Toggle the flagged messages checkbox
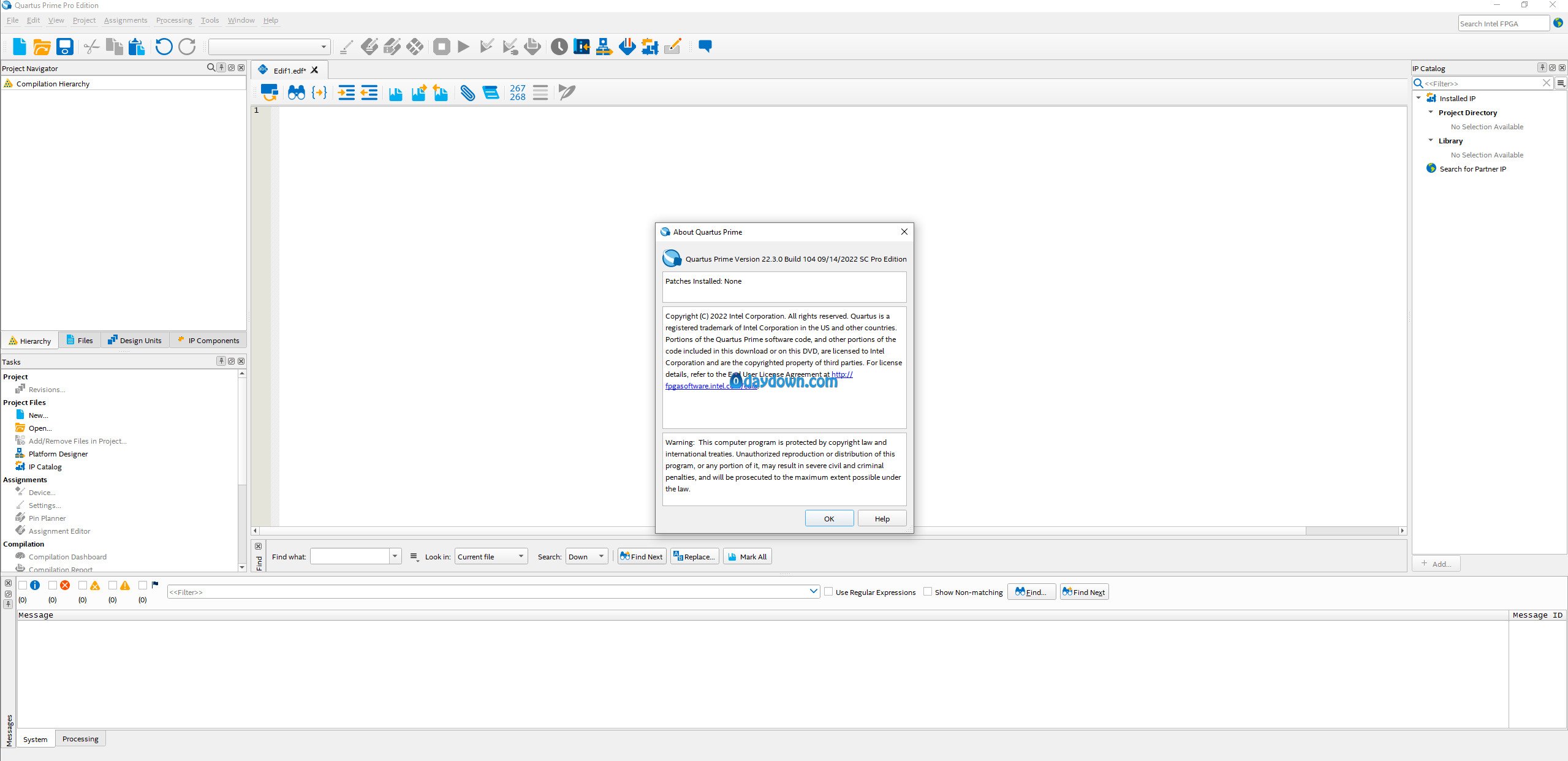This screenshot has height=761, width=1568. [143, 585]
